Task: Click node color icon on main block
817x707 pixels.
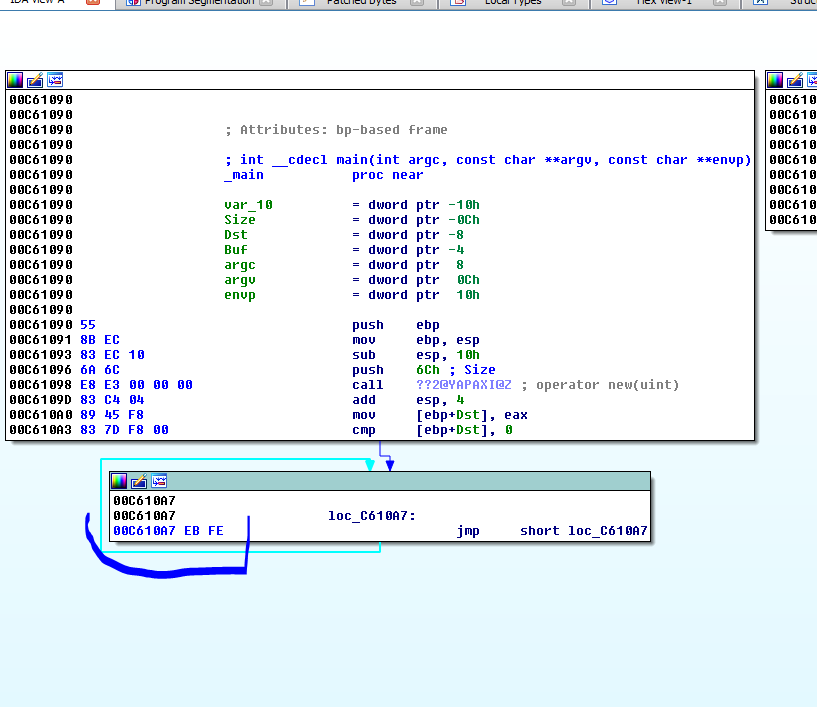Action: (x=15, y=80)
